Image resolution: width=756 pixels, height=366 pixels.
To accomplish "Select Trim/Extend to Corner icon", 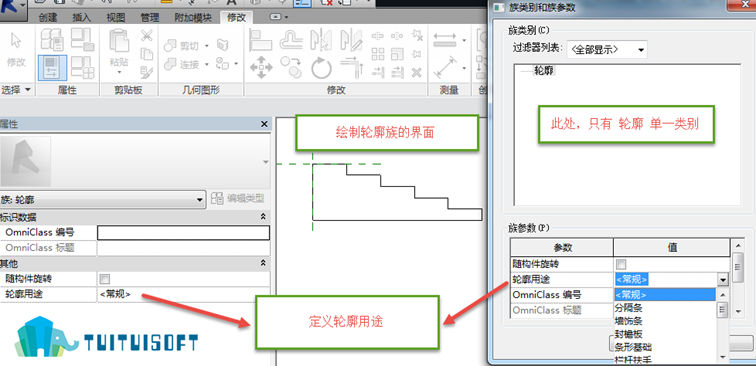I will click(351, 68).
